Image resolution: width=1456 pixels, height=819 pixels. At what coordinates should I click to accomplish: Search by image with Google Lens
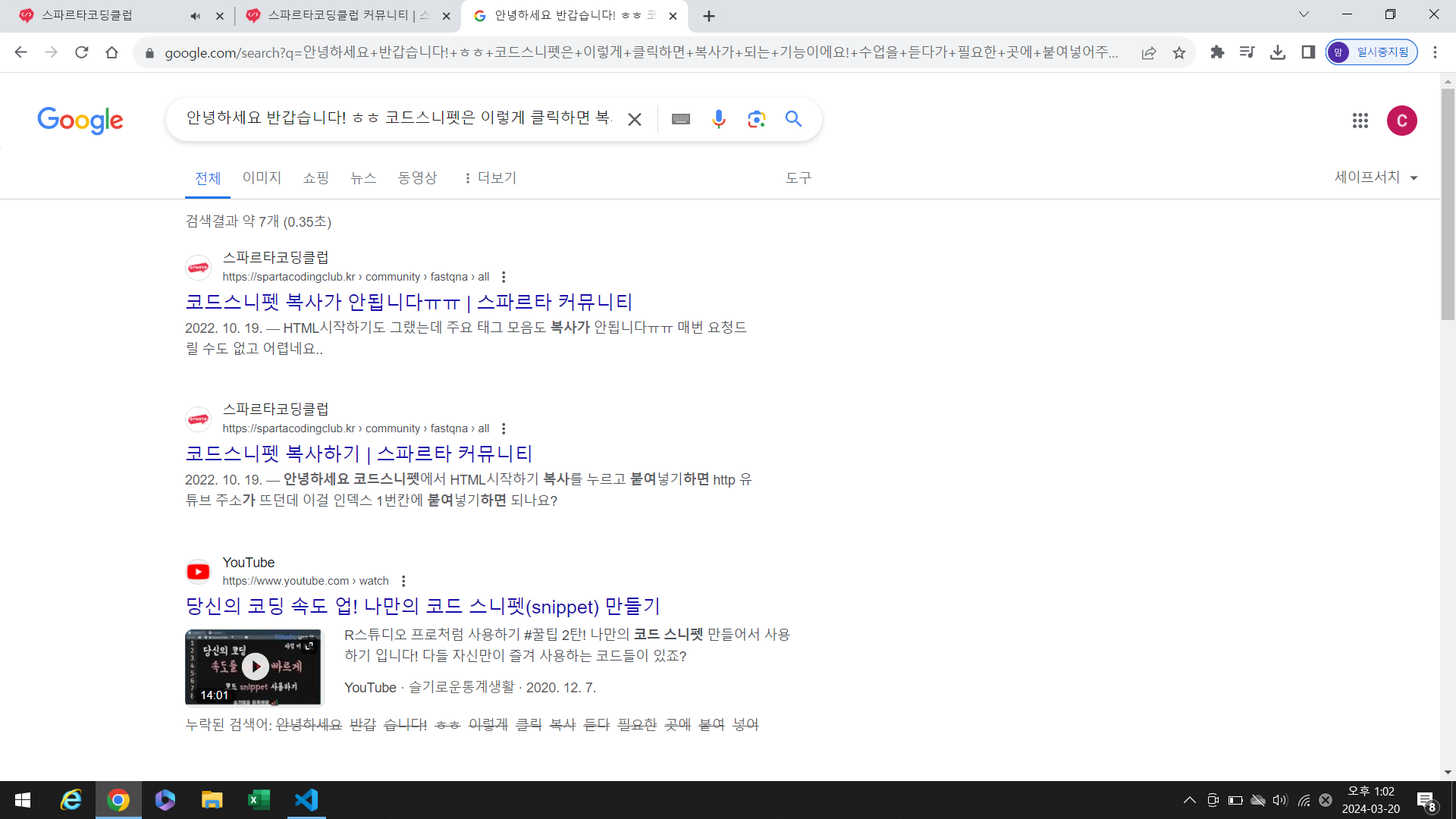click(x=756, y=119)
